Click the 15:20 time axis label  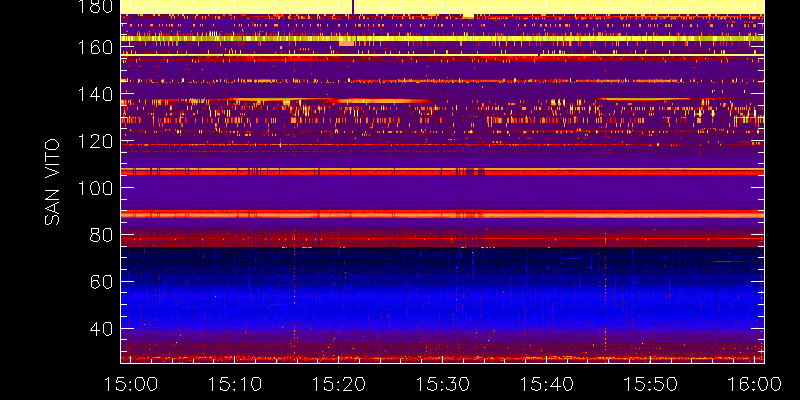coord(338,384)
